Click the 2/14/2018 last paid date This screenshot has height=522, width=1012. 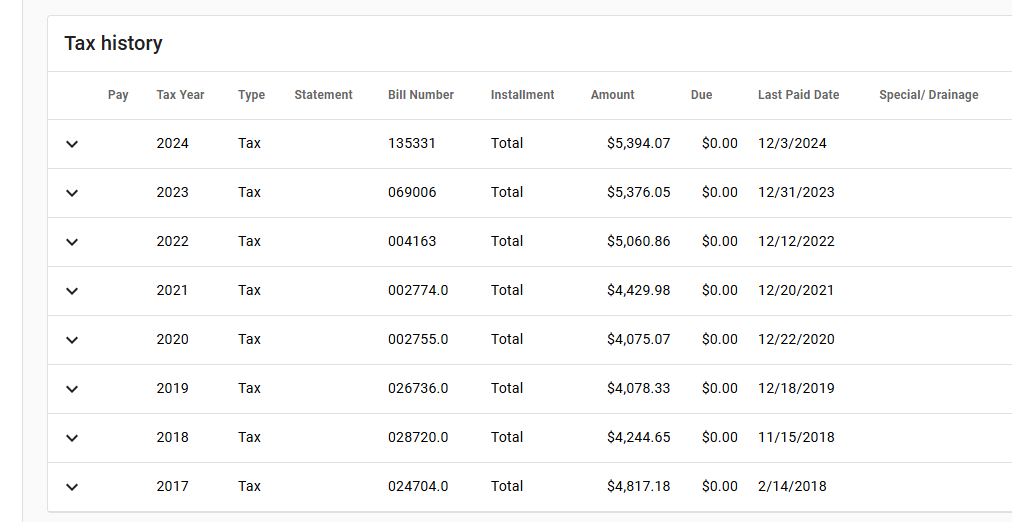pyautogui.click(x=792, y=486)
